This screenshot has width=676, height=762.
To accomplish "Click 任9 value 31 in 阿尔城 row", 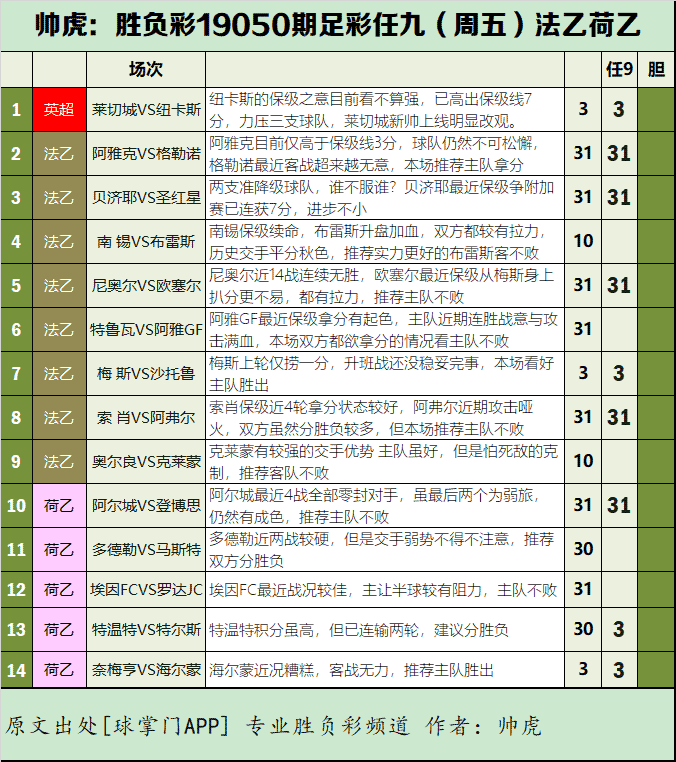I will pyautogui.click(x=619, y=505).
